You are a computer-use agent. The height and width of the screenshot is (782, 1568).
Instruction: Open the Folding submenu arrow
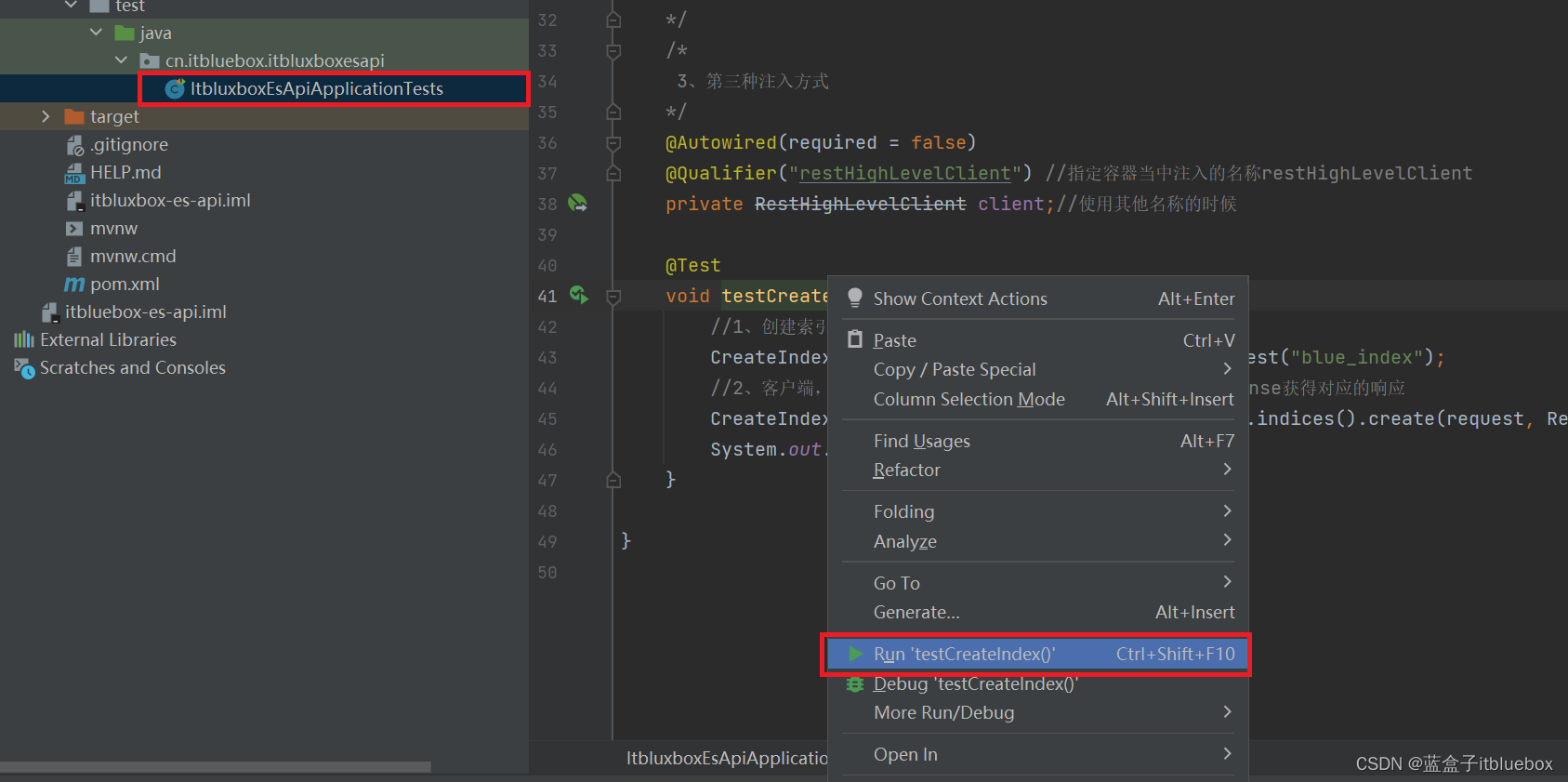[x=1227, y=511]
